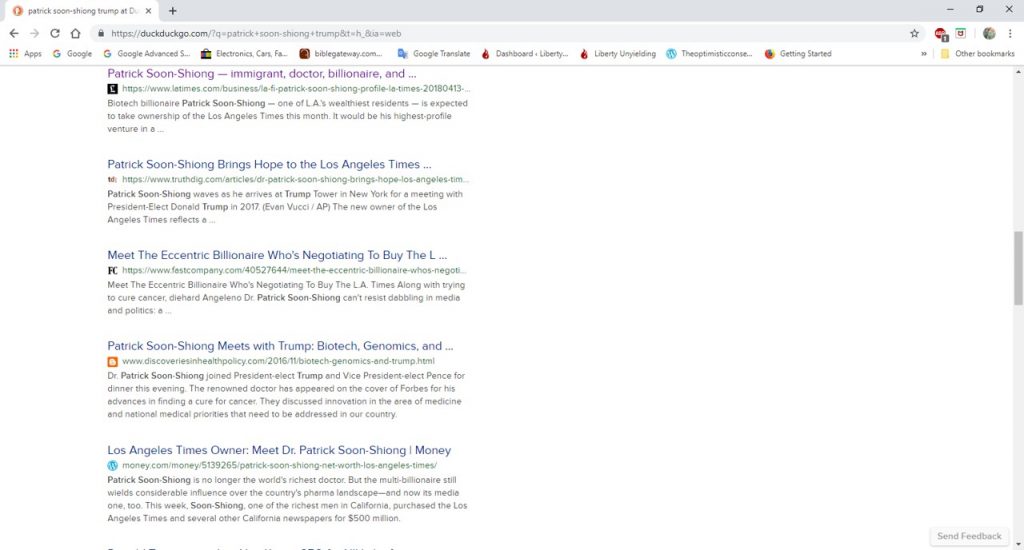
Task: Click the scrollbar up arrow
Action: 1018,71
